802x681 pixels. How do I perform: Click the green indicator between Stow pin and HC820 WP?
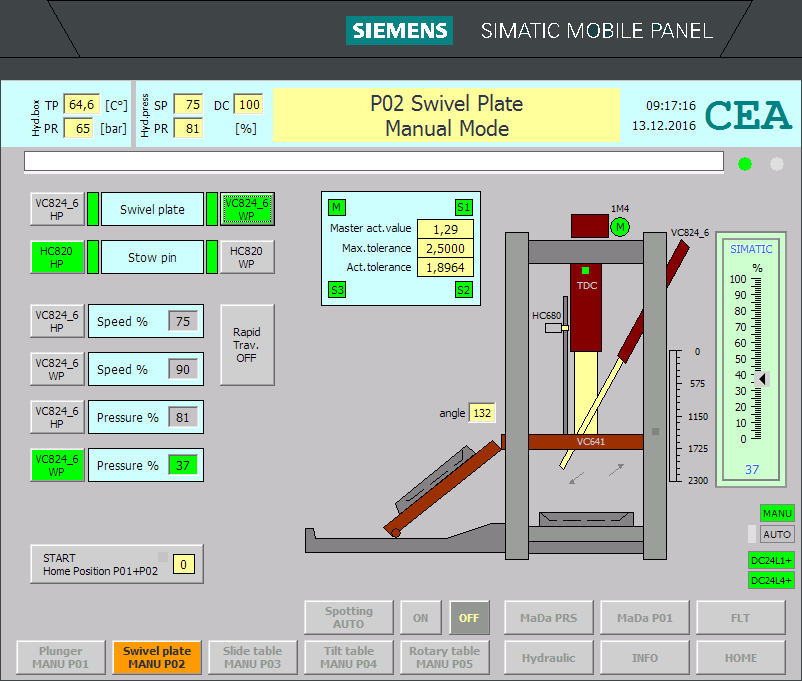tap(212, 257)
